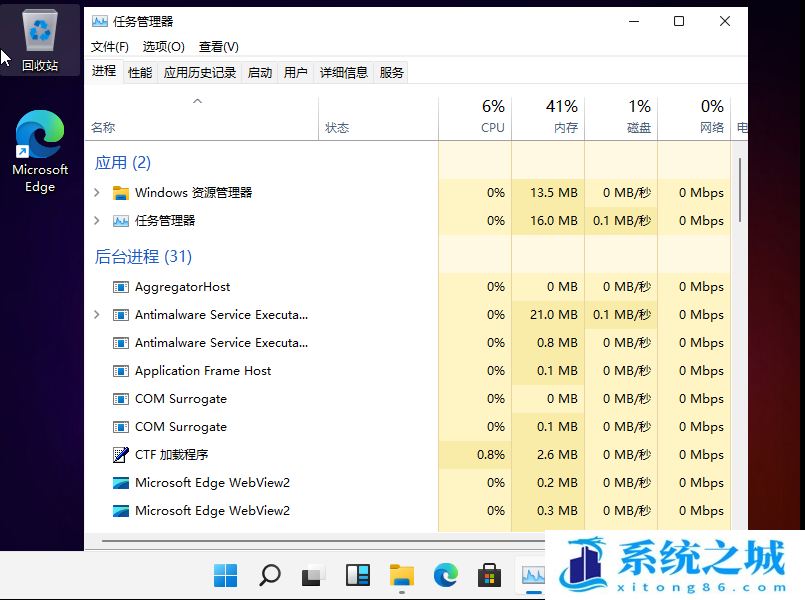Open the 文件(F) menu
The width and height of the screenshot is (805, 600).
[110, 47]
